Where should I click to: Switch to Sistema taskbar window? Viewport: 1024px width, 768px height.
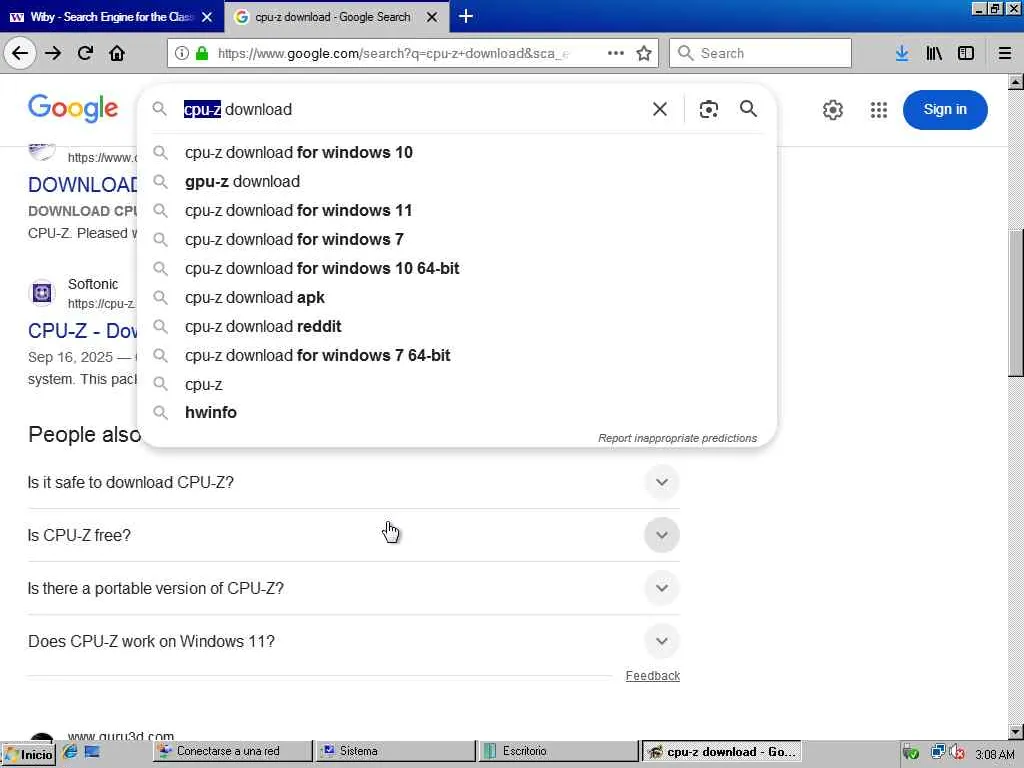pyautogui.click(x=396, y=751)
